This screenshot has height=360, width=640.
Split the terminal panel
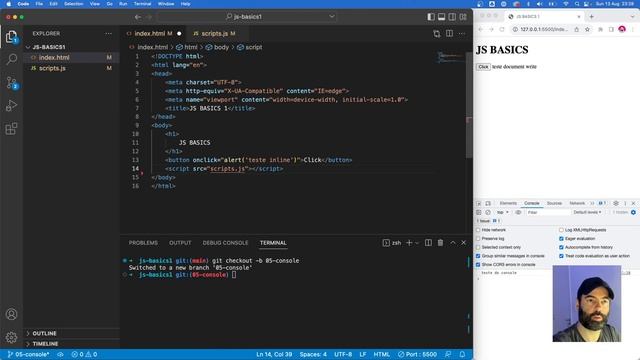(428, 242)
